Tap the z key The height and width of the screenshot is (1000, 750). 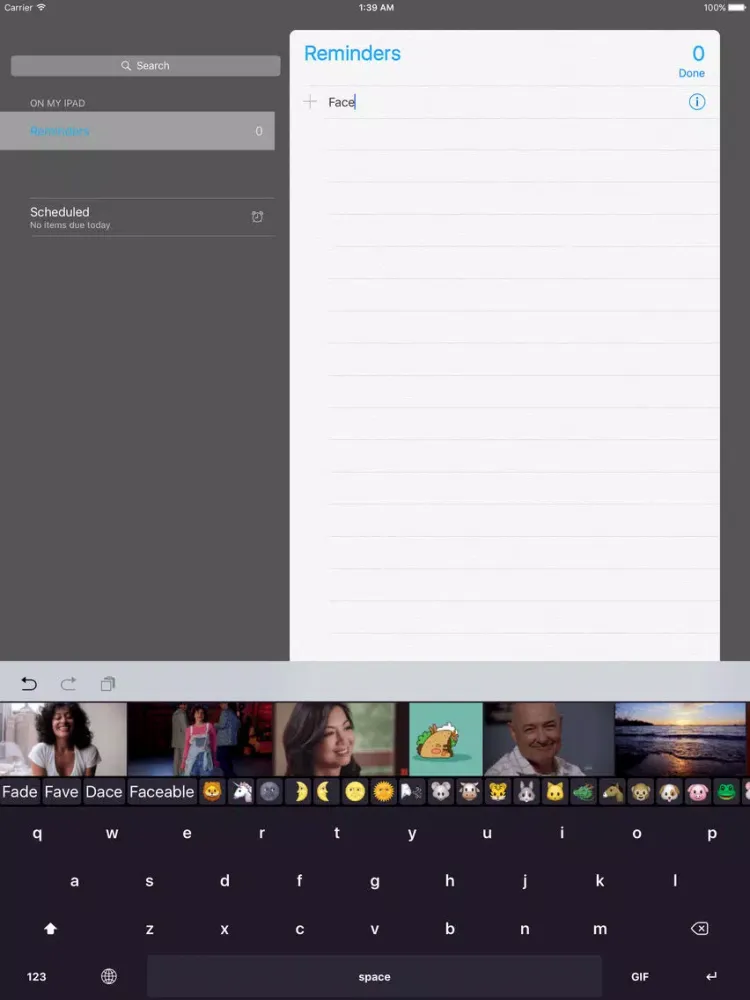tap(149, 929)
